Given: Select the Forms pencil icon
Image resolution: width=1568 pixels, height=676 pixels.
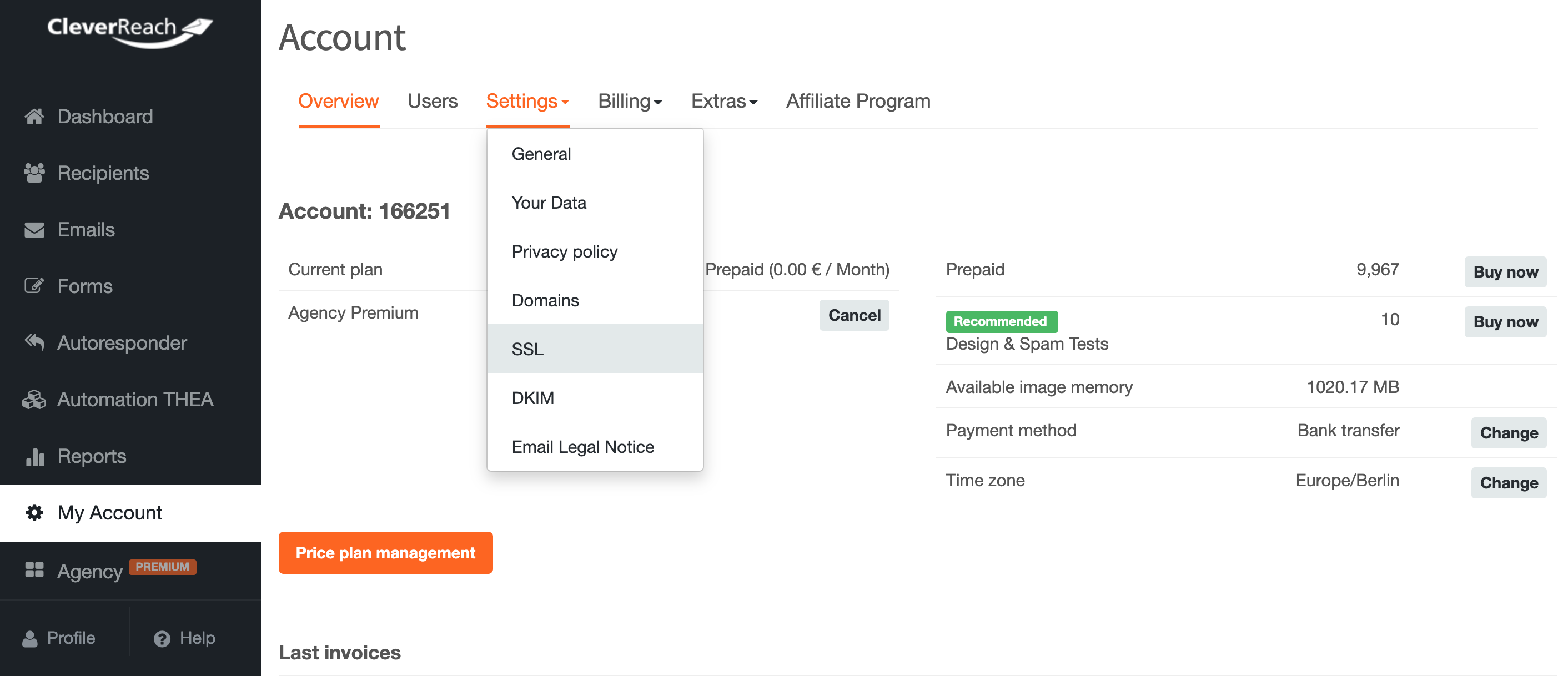Looking at the screenshot, I should pyautogui.click(x=34, y=286).
